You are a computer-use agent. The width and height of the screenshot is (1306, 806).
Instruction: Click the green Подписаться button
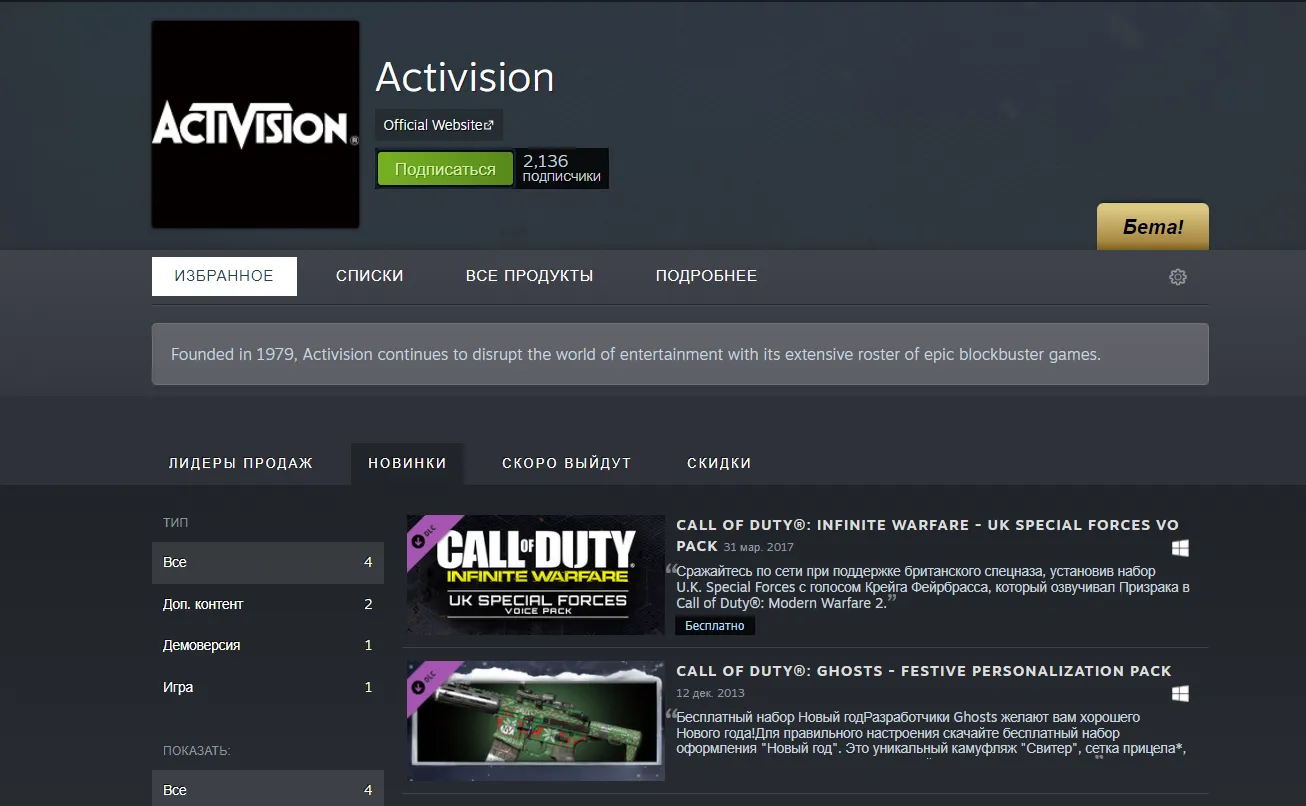(x=445, y=169)
